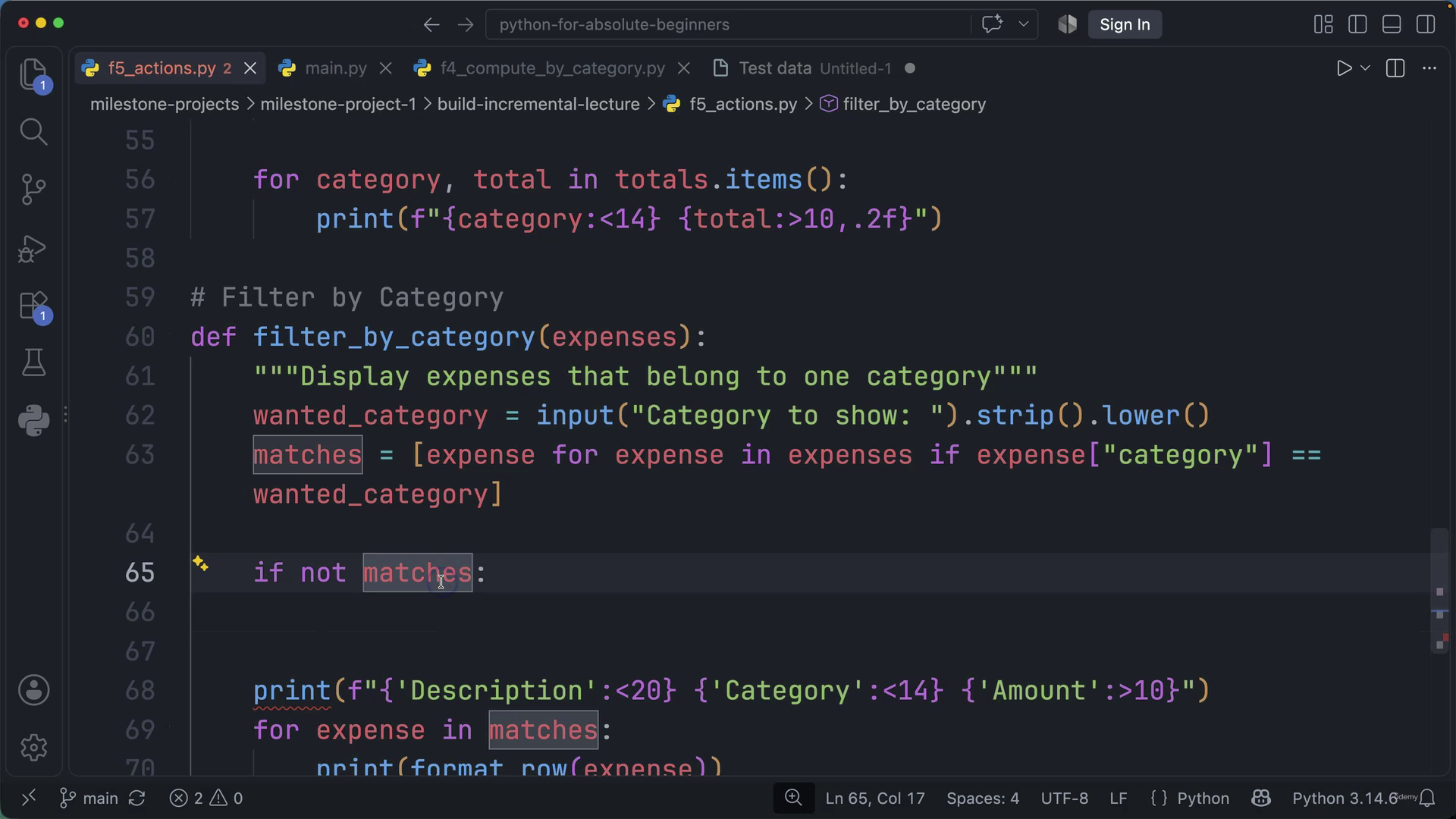Open the Explorer view in activity bar
1456x819 pixels.
(x=33, y=74)
